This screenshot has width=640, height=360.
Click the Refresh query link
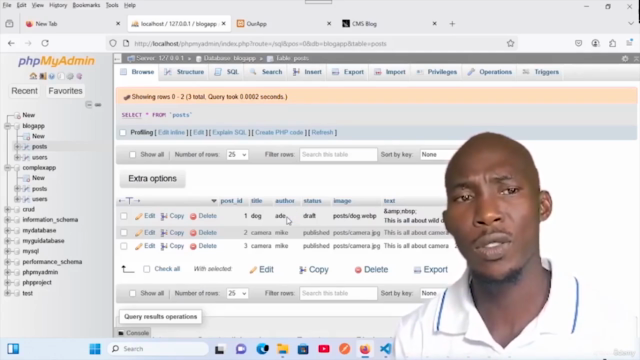pyautogui.click(x=322, y=133)
